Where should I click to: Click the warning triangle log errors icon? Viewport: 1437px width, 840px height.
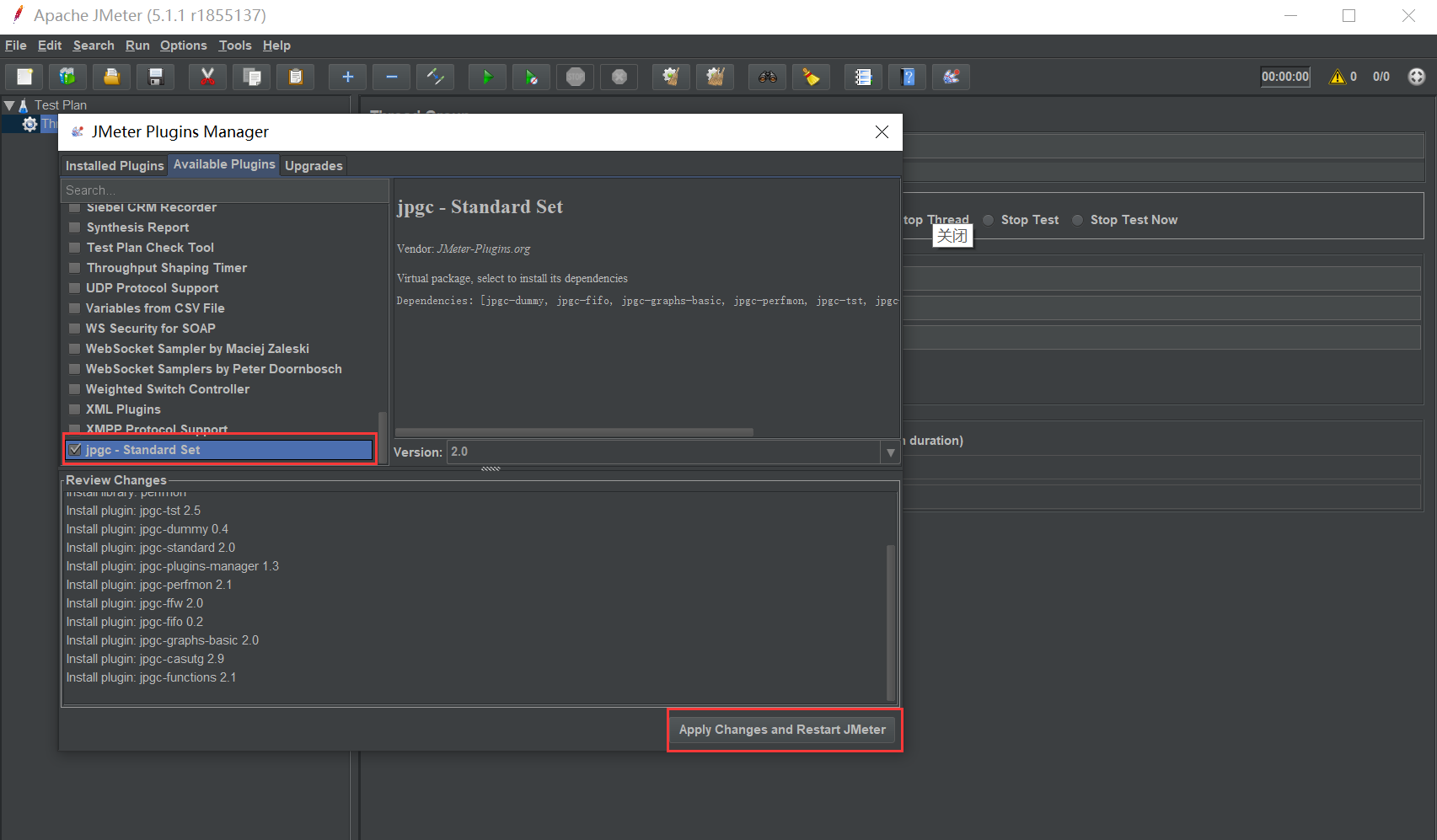[x=1337, y=77]
